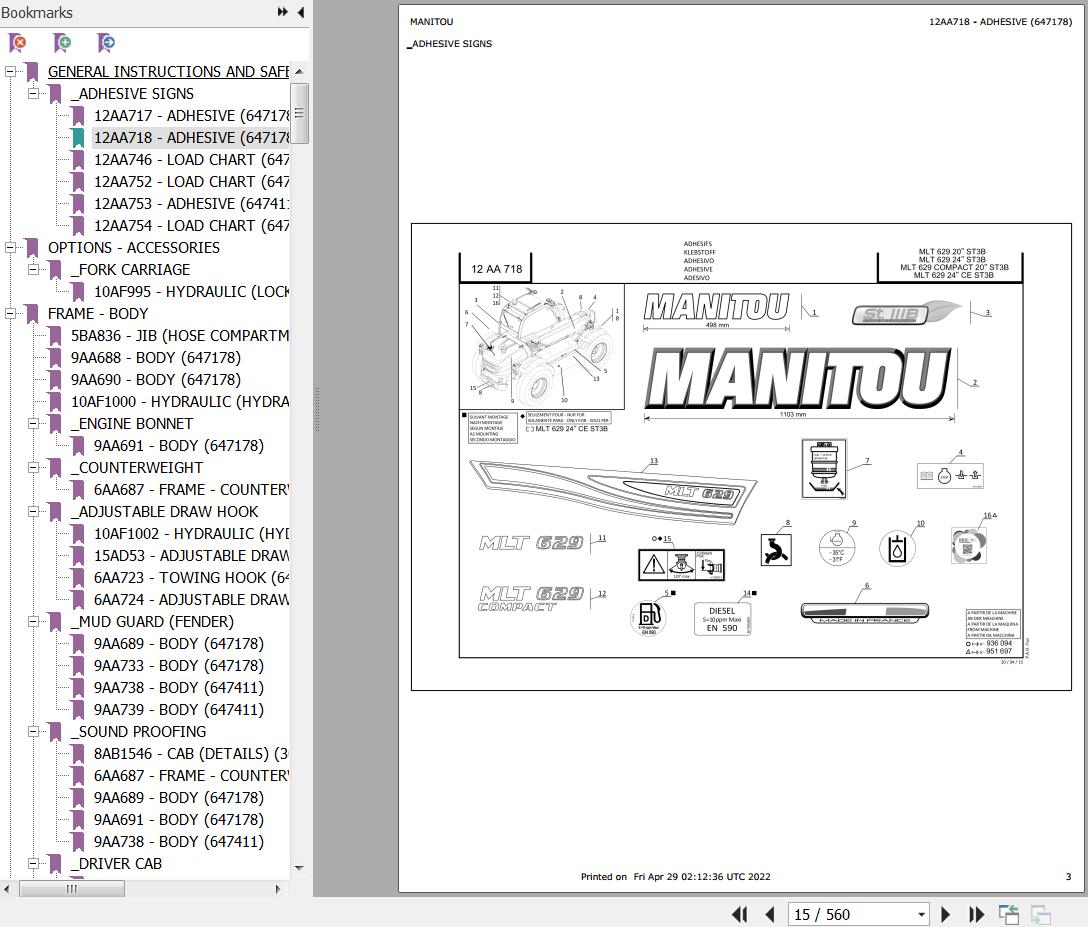The width and height of the screenshot is (1088, 927).
Task: Collapse the _MUD GUARD (FENDER) node
Action: pos(33,622)
